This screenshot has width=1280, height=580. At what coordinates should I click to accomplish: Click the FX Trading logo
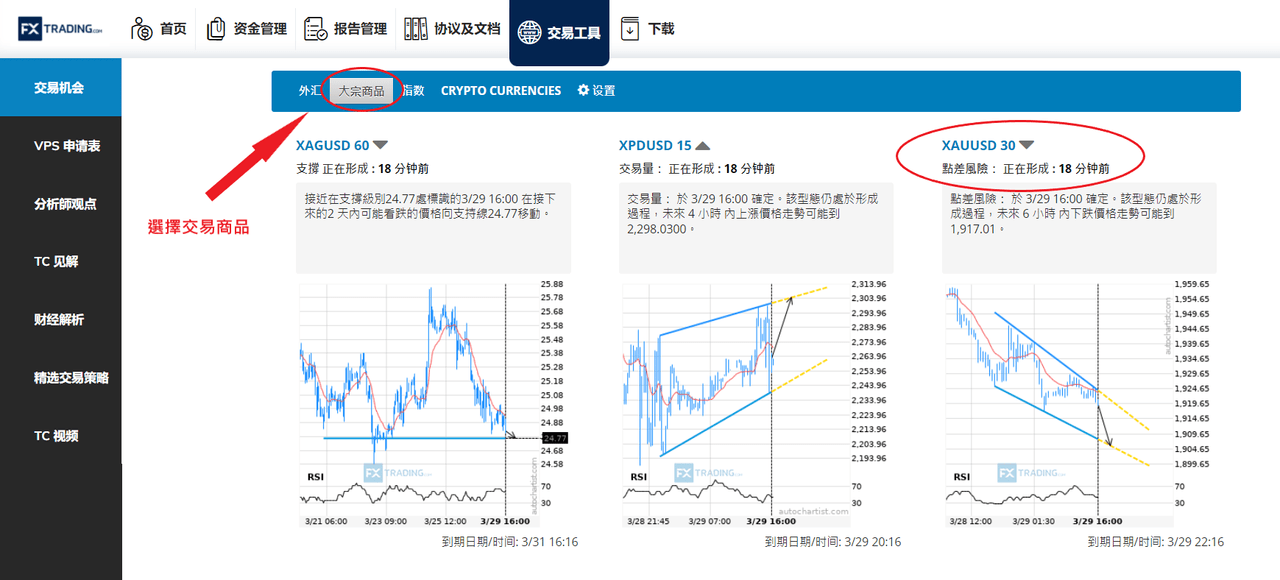60,30
